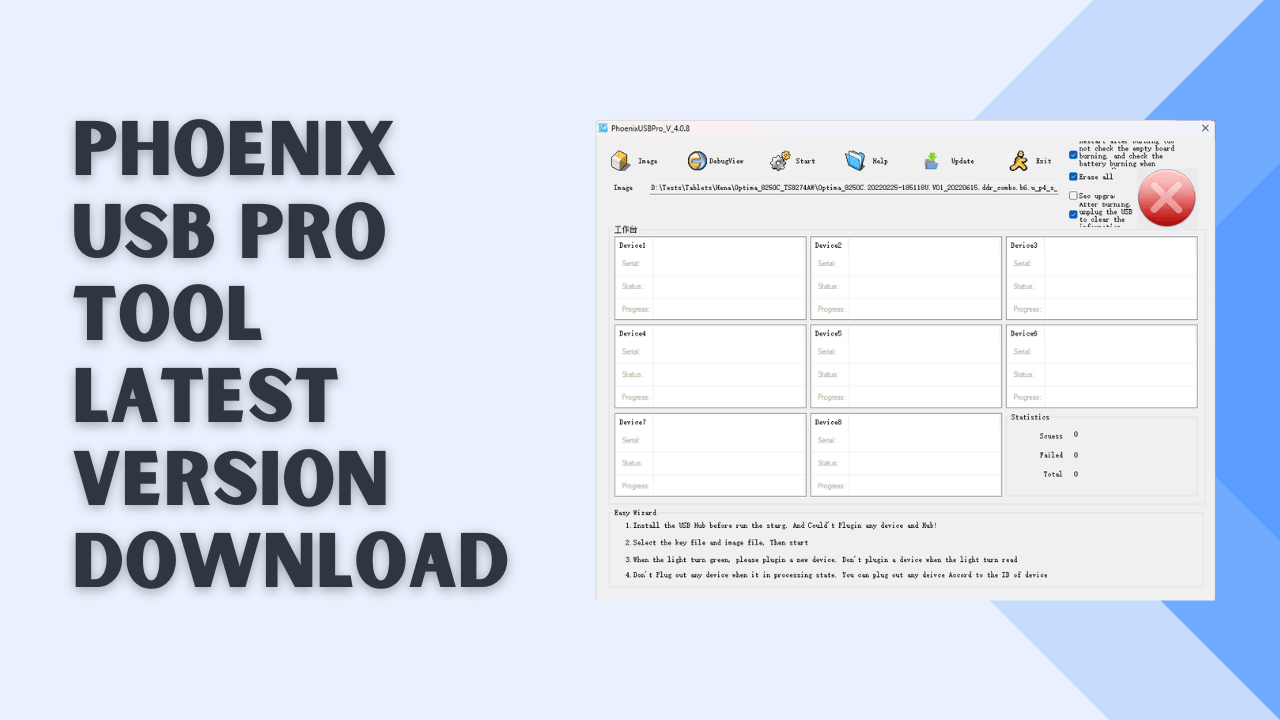The height and width of the screenshot is (720, 1280).
Task: Select the Device8 panel label
Action: [x=828, y=422]
